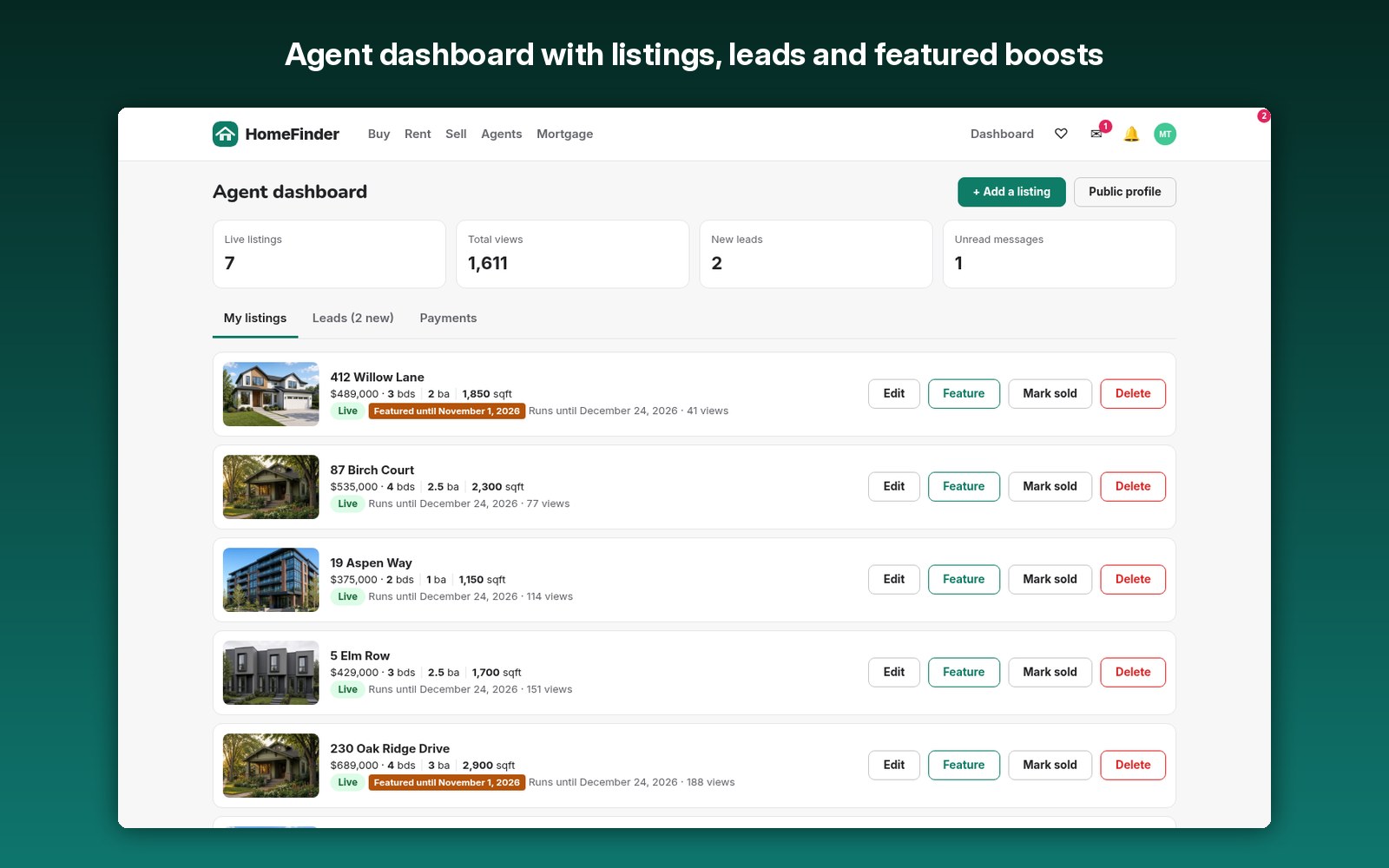Open the Mortgage navigation link
The width and height of the screenshot is (1389, 868).
click(x=565, y=134)
